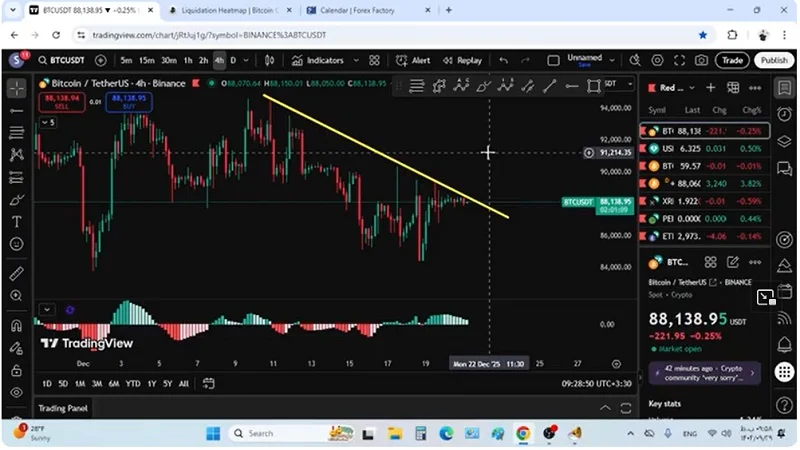Image resolution: width=800 pixels, height=450 pixels.
Task: Select the 1M date range
Action: click(80, 384)
